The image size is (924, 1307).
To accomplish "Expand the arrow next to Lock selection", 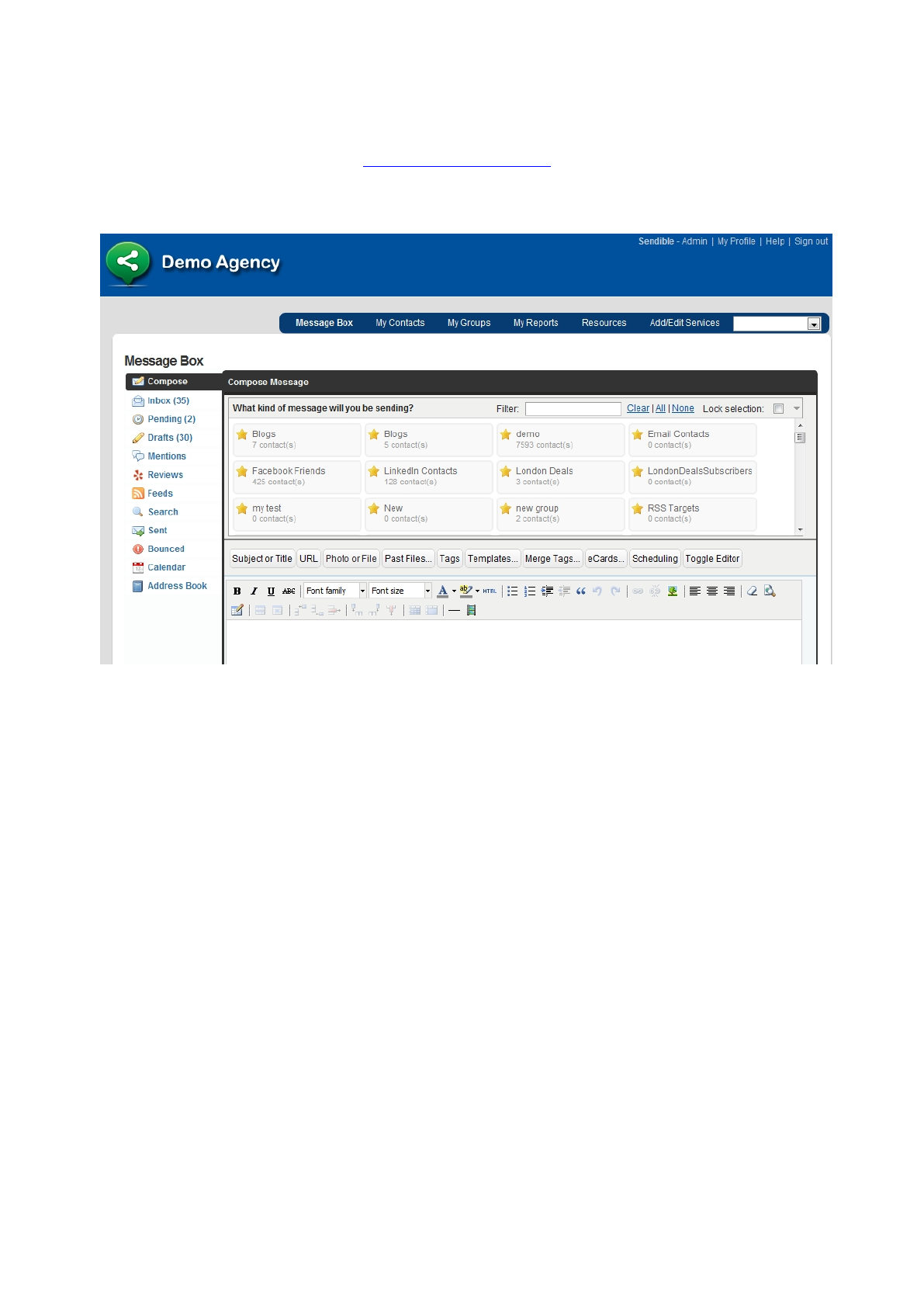I will (x=796, y=409).
